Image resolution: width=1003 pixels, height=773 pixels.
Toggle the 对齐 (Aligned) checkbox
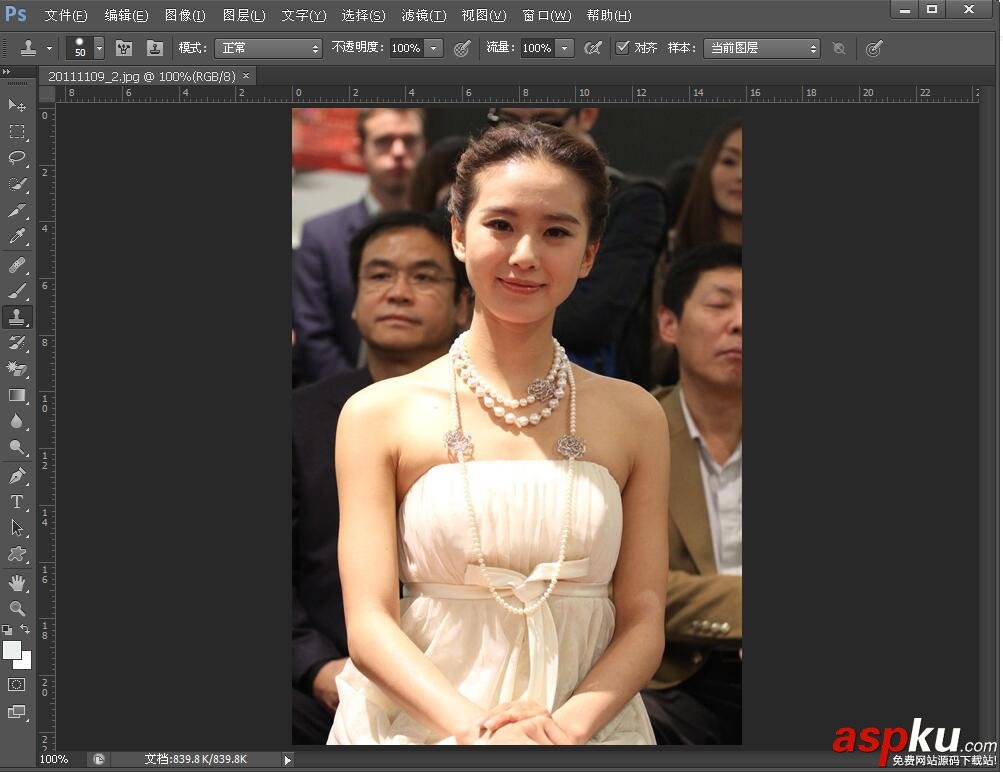pyautogui.click(x=623, y=46)
